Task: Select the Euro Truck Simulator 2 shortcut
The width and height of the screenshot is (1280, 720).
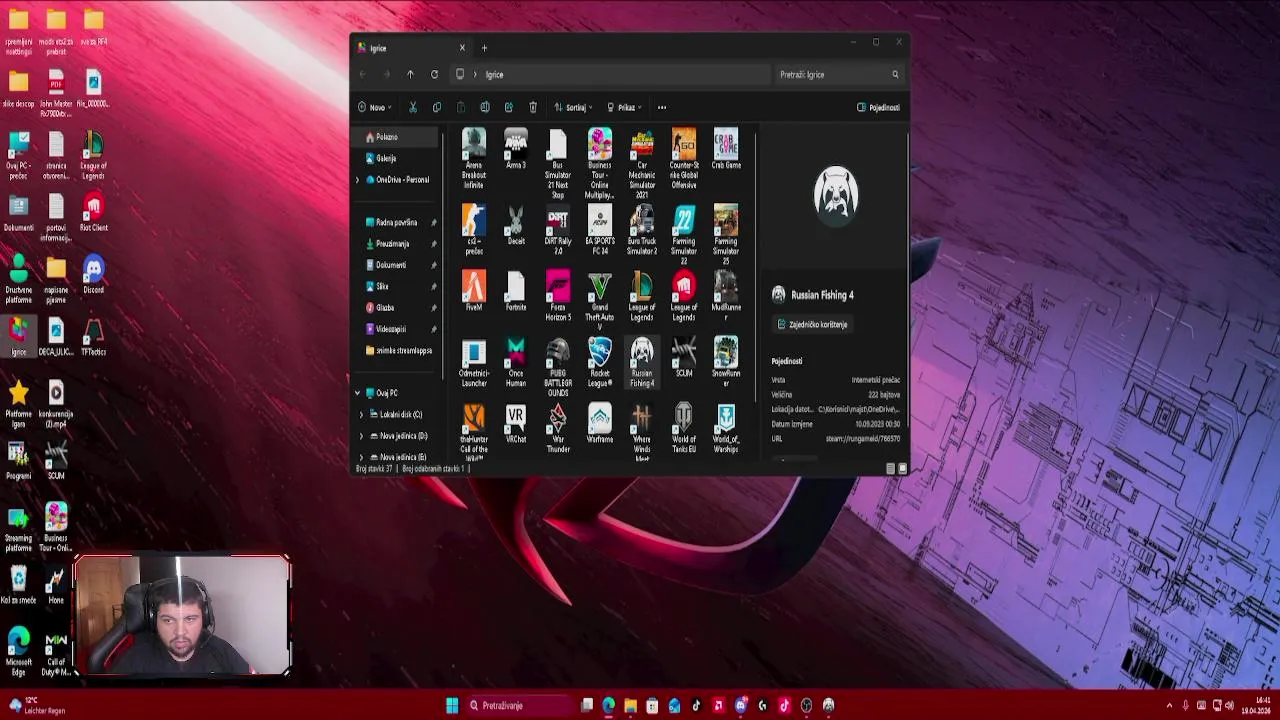Action: (642, 231)
